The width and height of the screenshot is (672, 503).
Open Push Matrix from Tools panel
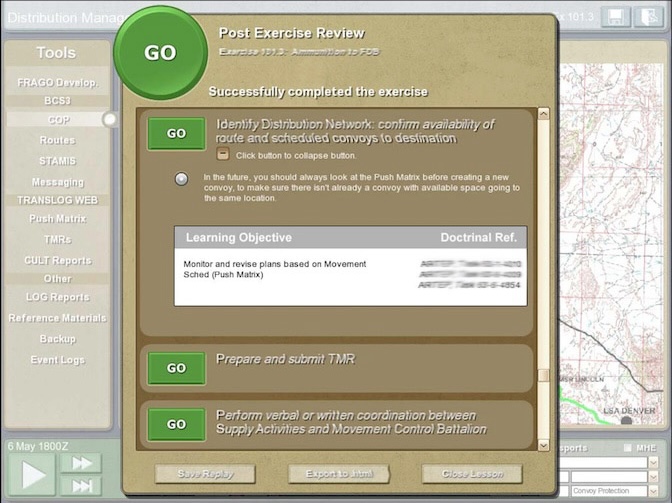pyautogui.click(x=57, y=219)
